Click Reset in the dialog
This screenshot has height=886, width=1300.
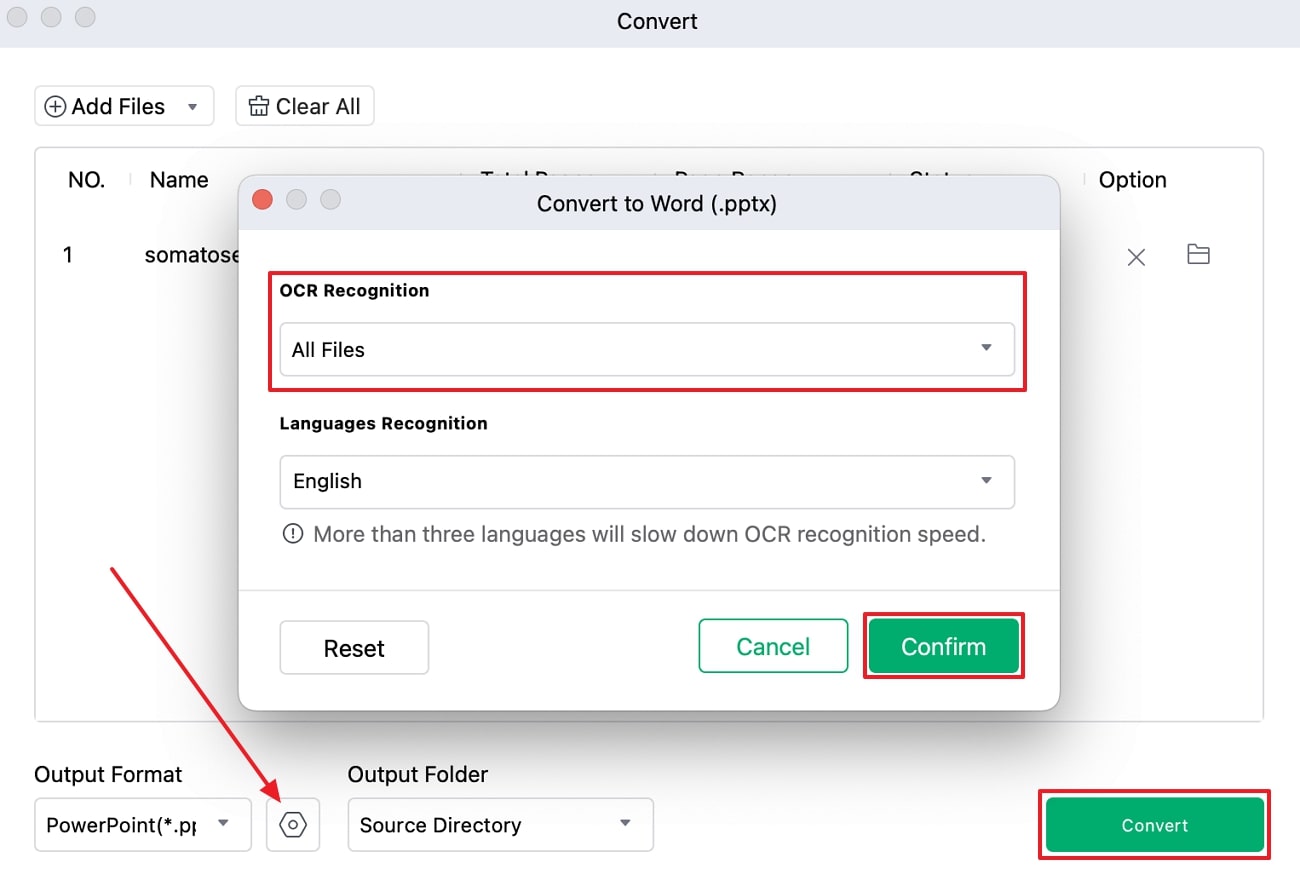click(354, 648)
